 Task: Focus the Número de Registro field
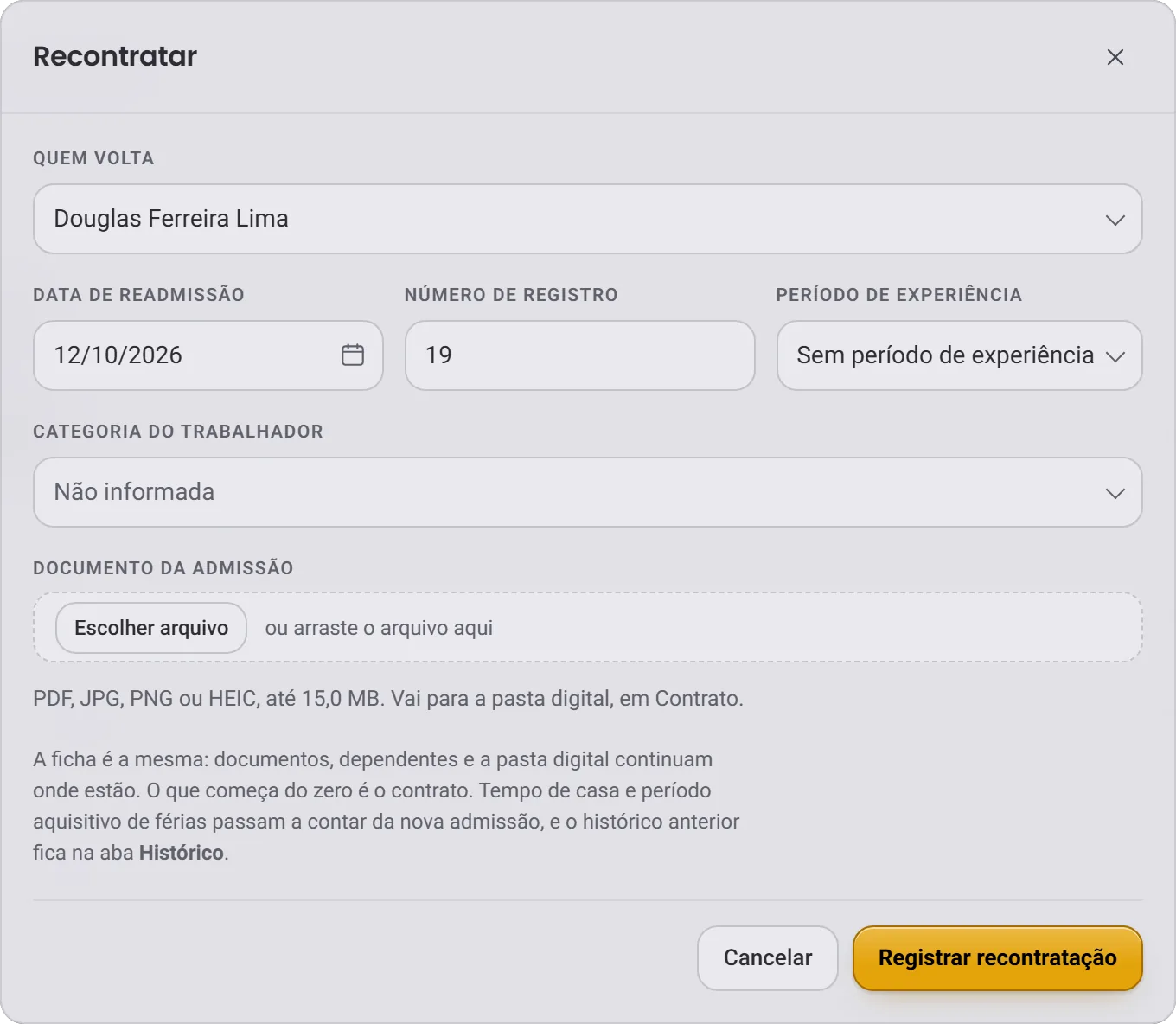[x=580, y=355]
